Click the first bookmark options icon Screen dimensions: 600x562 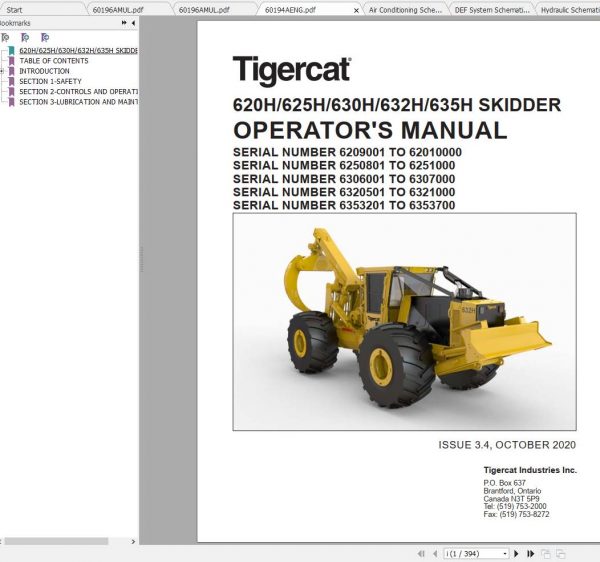tap(5, 37)
